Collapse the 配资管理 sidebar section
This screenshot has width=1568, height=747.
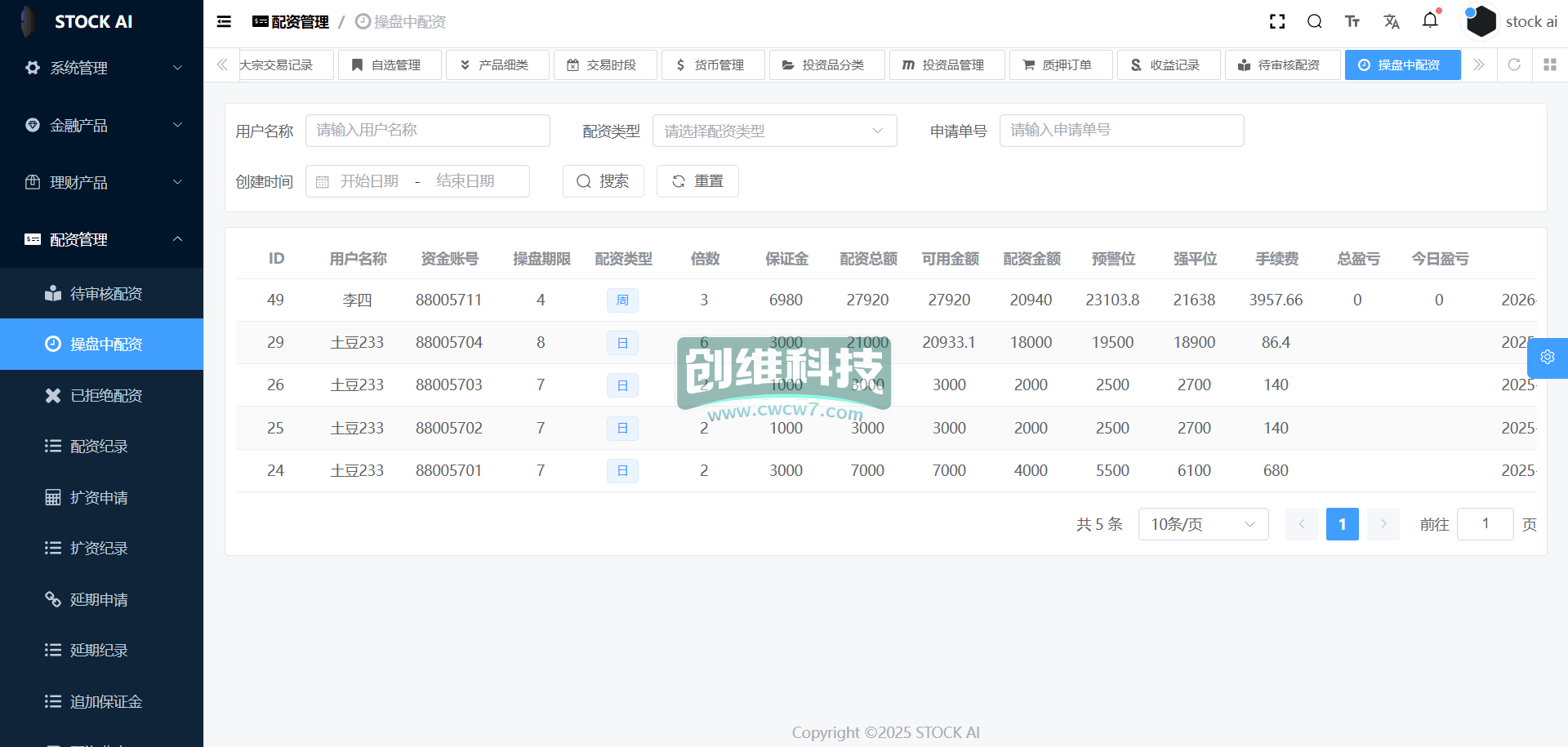[101, 239]
